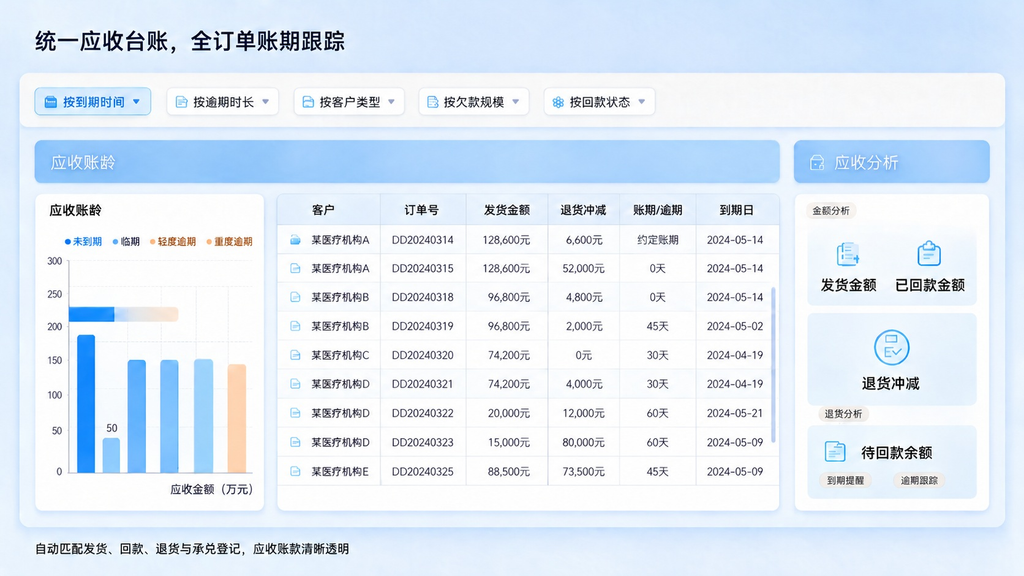This screenshot has height=576, width=1024.
Task: Click the short chart bar labeled 50
Action: pyautogui.click(x=111, y=455)
